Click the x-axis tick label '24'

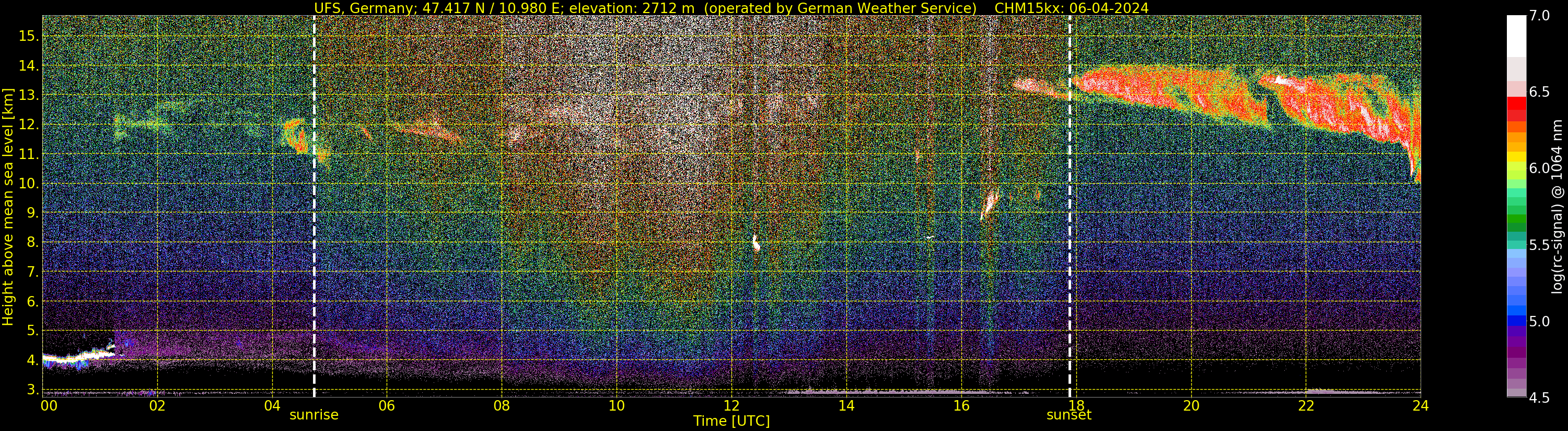(1420, 405)
